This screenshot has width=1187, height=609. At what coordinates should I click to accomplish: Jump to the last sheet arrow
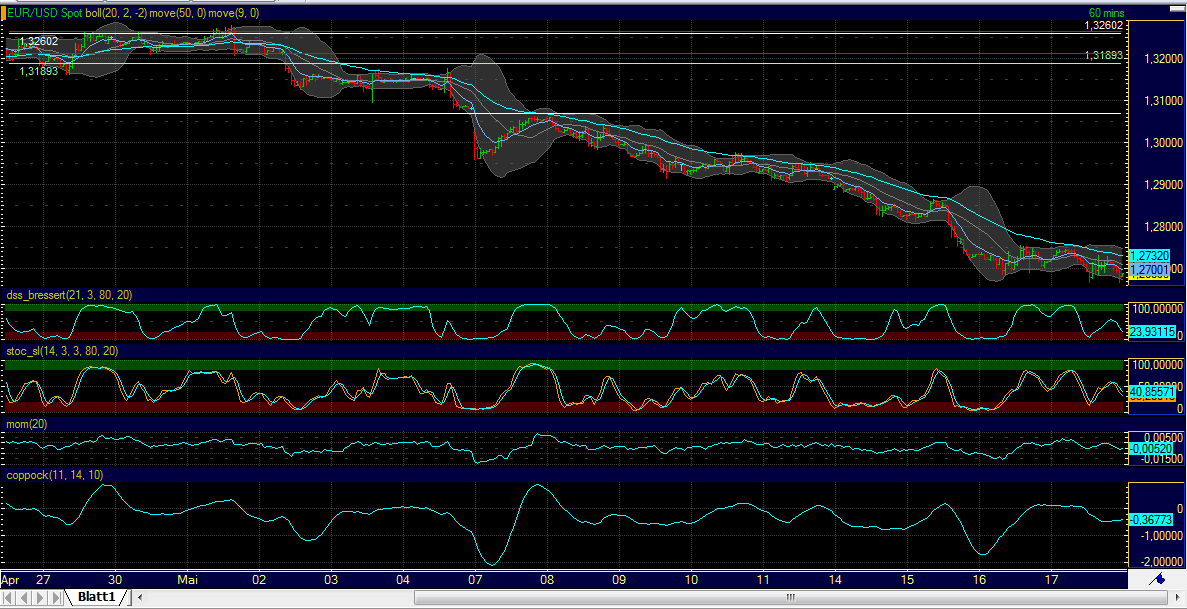pos(56,596)
